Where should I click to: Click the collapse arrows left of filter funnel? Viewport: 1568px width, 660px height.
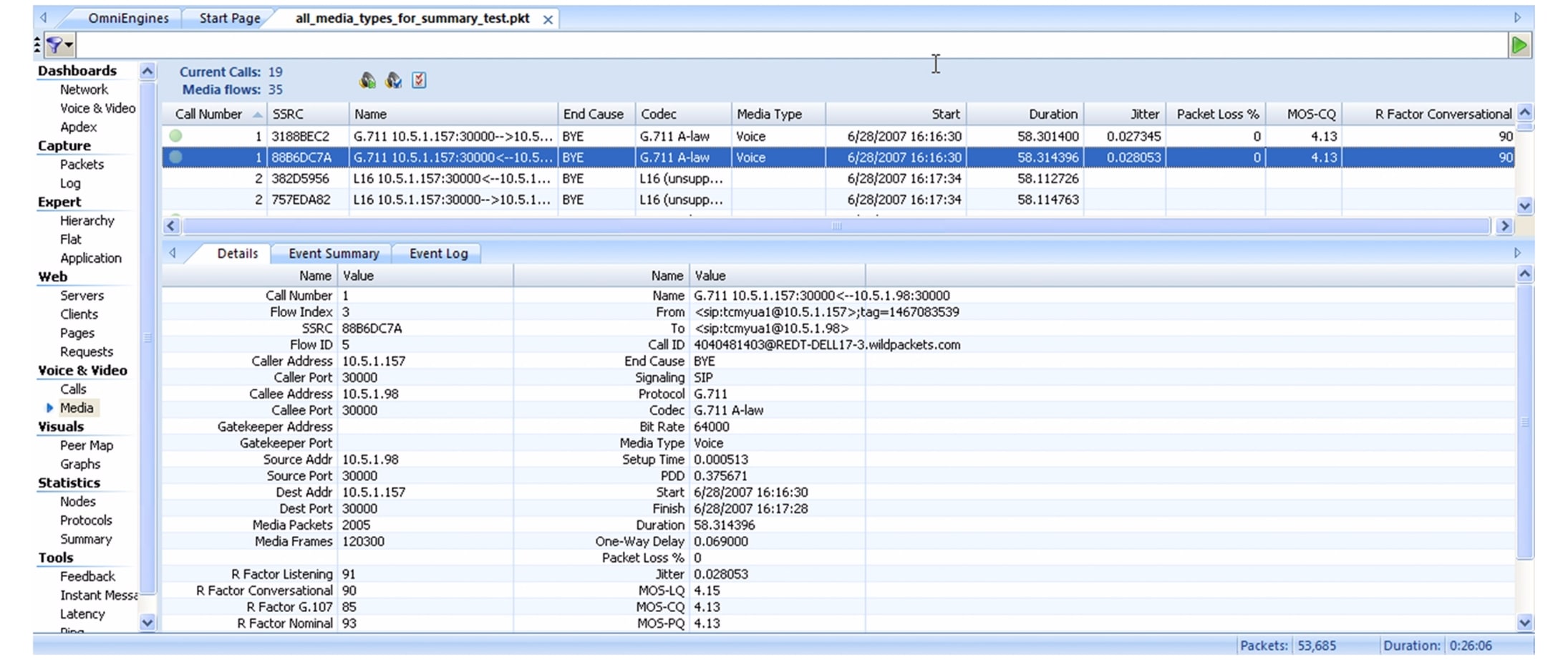pos(37,46)
